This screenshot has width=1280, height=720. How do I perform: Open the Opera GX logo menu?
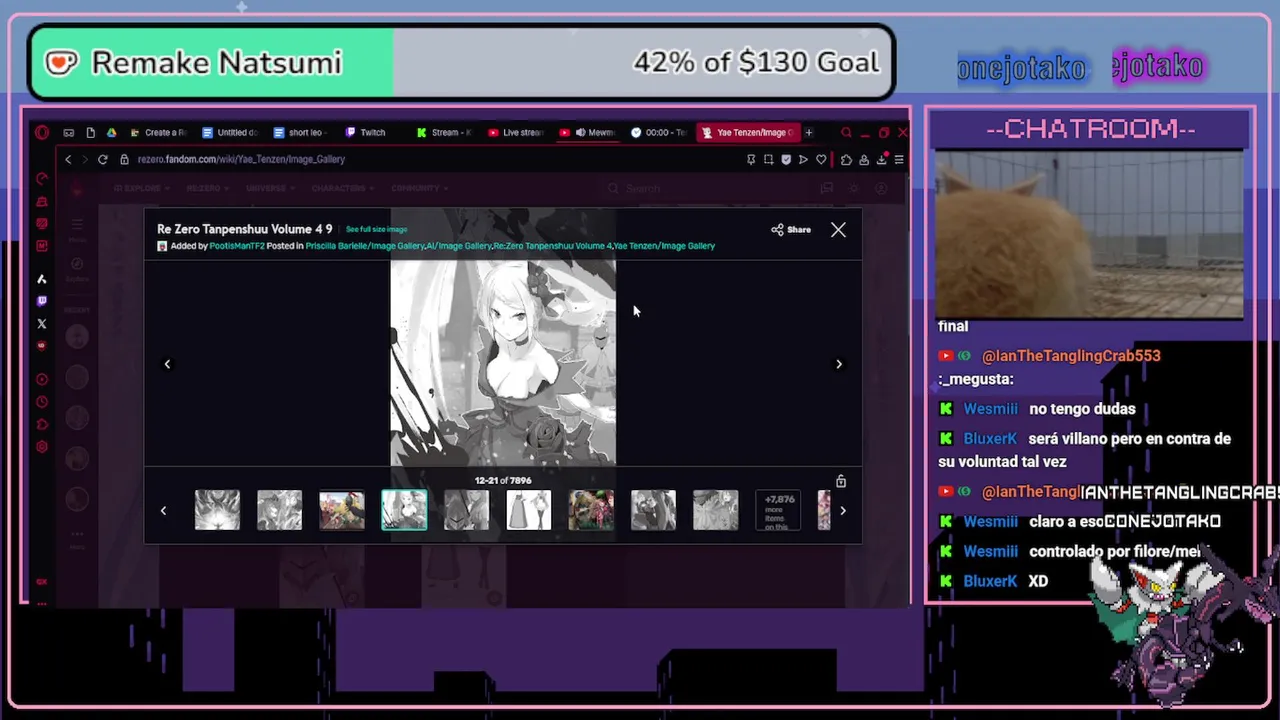coord(42,132)
